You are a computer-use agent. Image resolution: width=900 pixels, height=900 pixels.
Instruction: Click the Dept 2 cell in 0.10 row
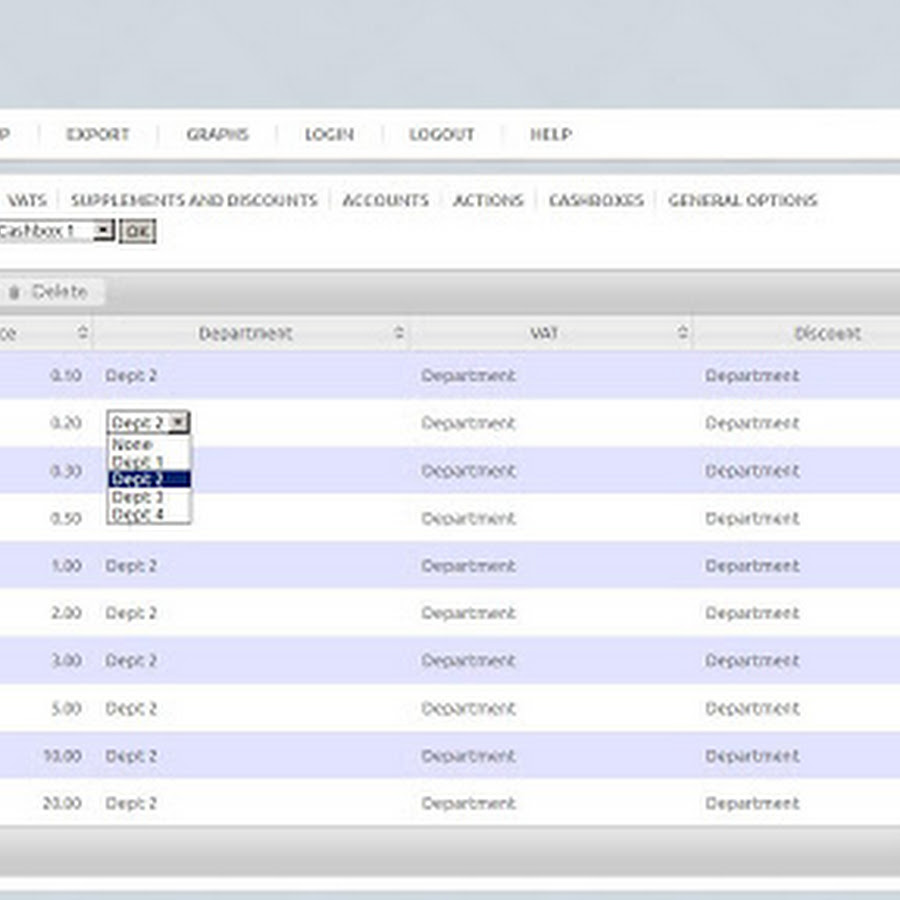pos(132,376)
